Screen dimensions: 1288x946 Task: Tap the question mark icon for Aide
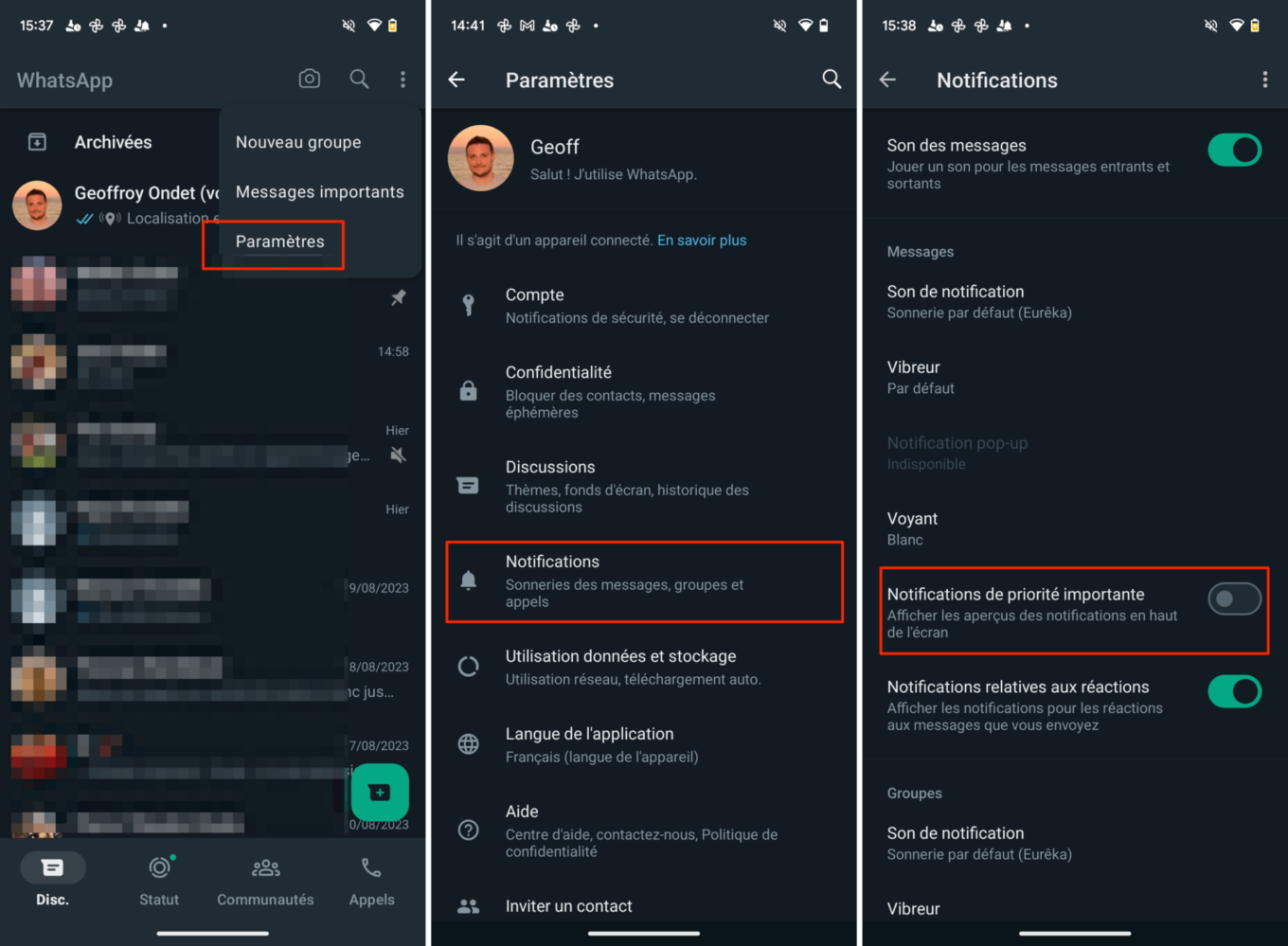click(468, 830)
